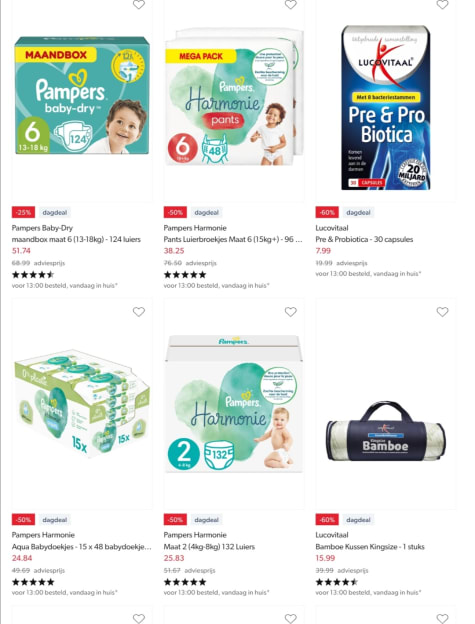Viewport: 475px width, 624px height.
Task: Click the -60% badge on Pre & Probiotica
Action: point(327,213)
